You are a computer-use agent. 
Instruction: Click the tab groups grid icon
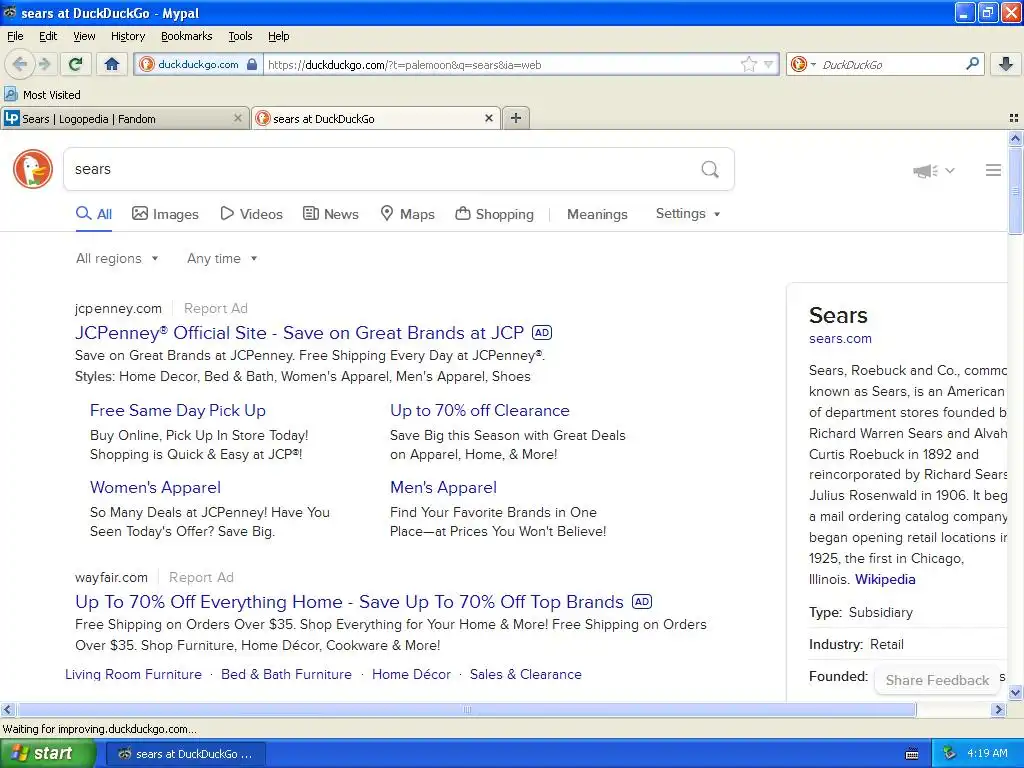coord(1014,118)
